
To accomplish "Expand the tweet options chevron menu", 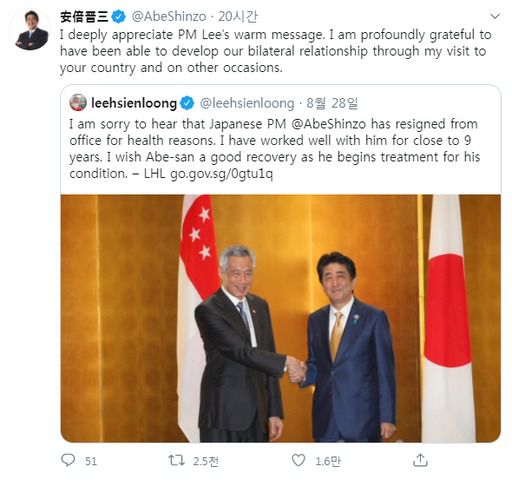I will (495, 16).
